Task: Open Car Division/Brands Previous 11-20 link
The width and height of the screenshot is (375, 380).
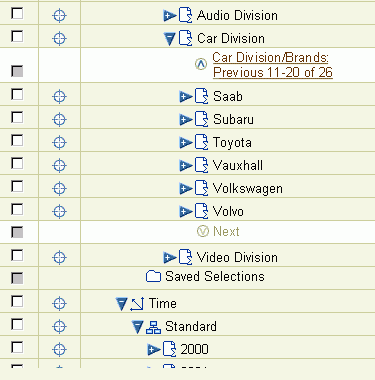Action: pyautogui.click(x=273, y=65)
